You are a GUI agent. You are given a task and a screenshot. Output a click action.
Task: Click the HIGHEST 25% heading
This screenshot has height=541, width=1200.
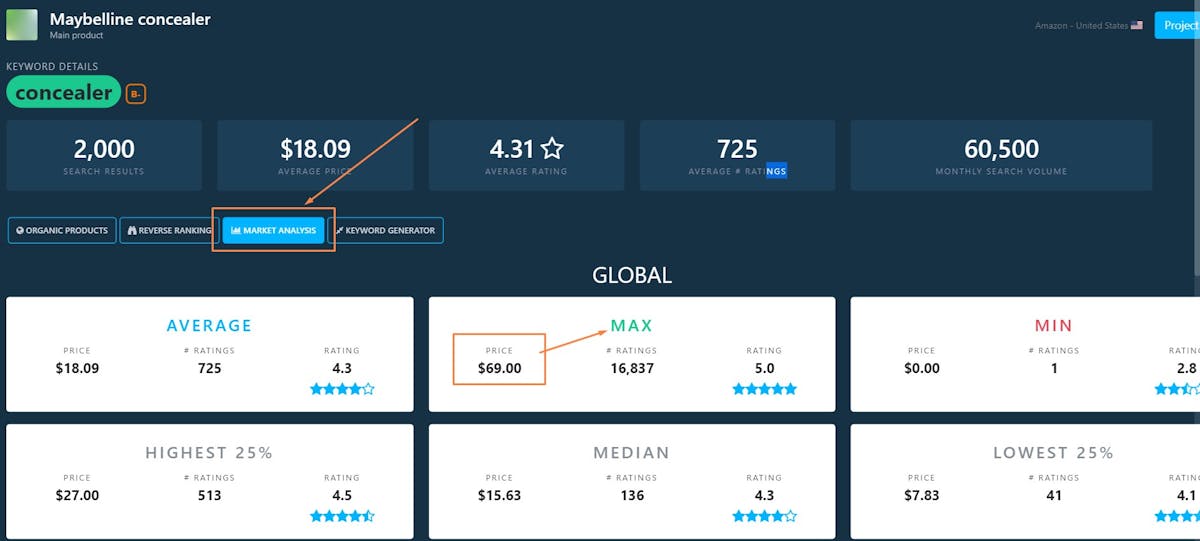point(209,453)
